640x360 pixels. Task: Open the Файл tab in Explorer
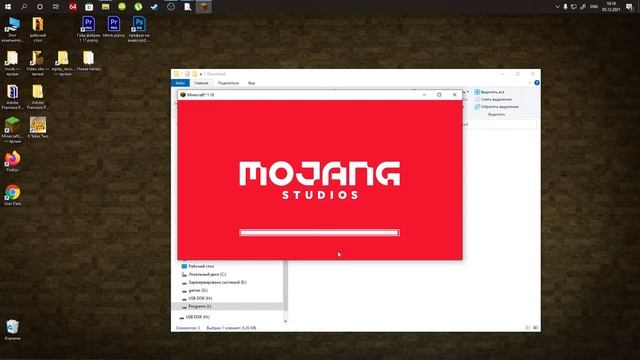pyautogui.click(x=180, y=83)
